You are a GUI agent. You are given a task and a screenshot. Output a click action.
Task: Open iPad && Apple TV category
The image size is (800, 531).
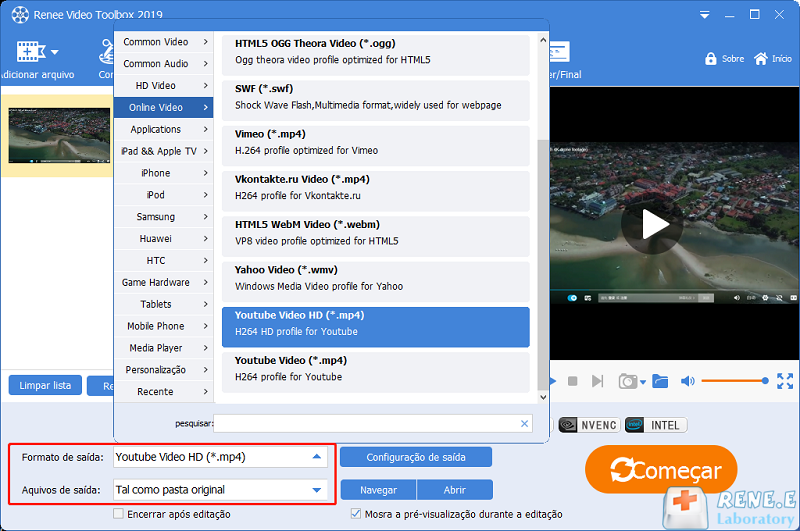pos(163,151)
